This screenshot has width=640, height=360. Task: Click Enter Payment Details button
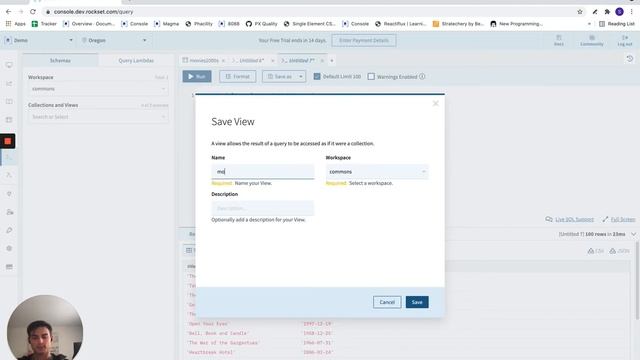(364, 40)
